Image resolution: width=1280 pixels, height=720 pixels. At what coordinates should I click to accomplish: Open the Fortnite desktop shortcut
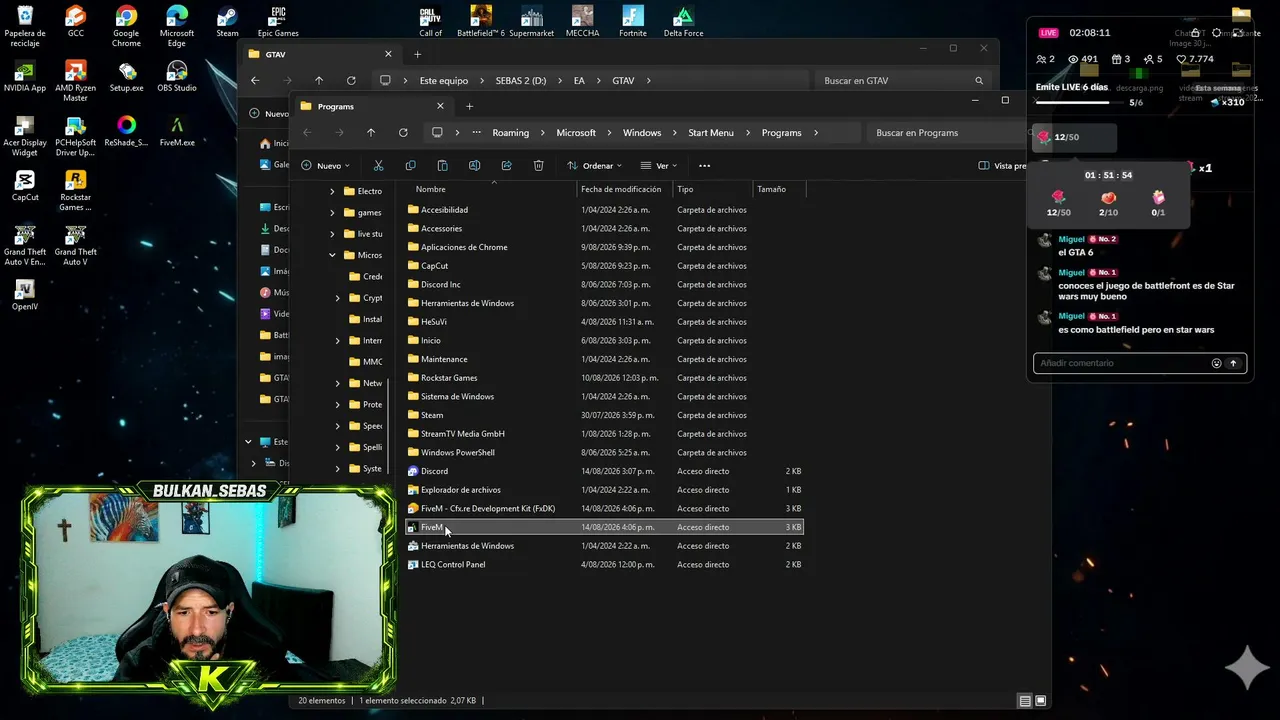pos(633,22)
